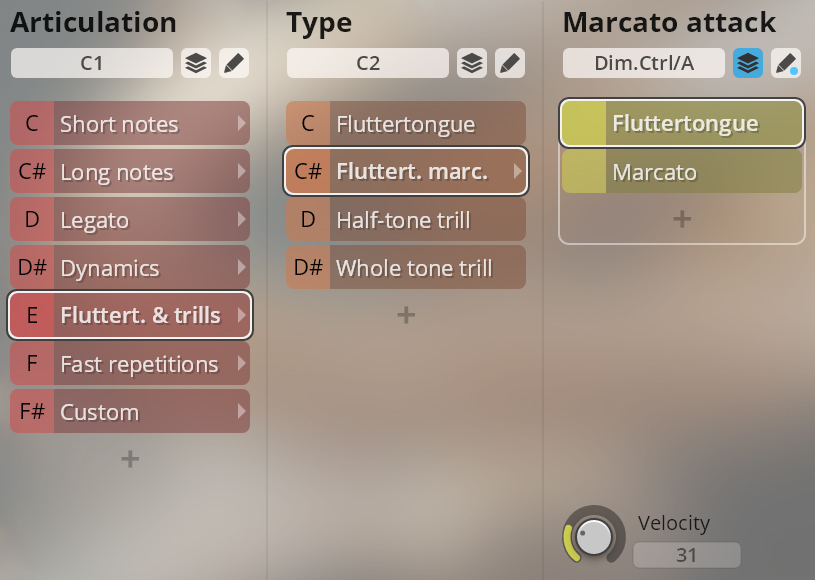Expand the Legato articulation arrow
This screenshot has height=580, width=815.
[241, 219]
